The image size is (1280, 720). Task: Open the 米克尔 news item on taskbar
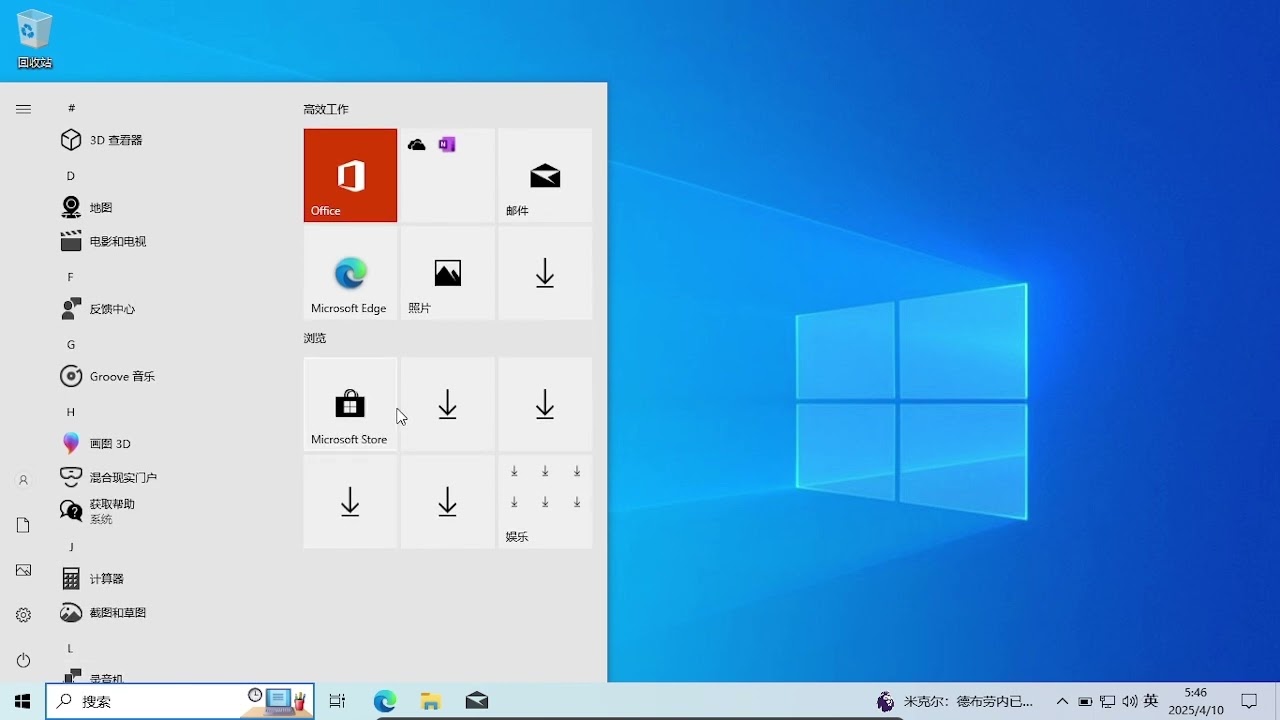955,701
